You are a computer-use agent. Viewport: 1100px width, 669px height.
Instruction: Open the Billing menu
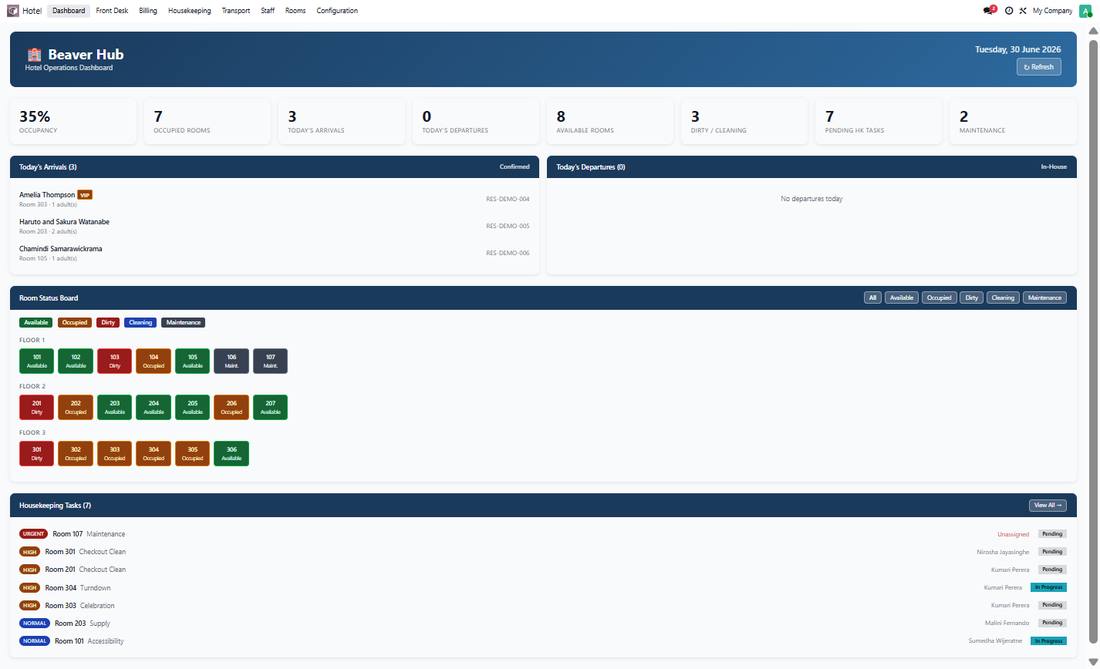148,11
